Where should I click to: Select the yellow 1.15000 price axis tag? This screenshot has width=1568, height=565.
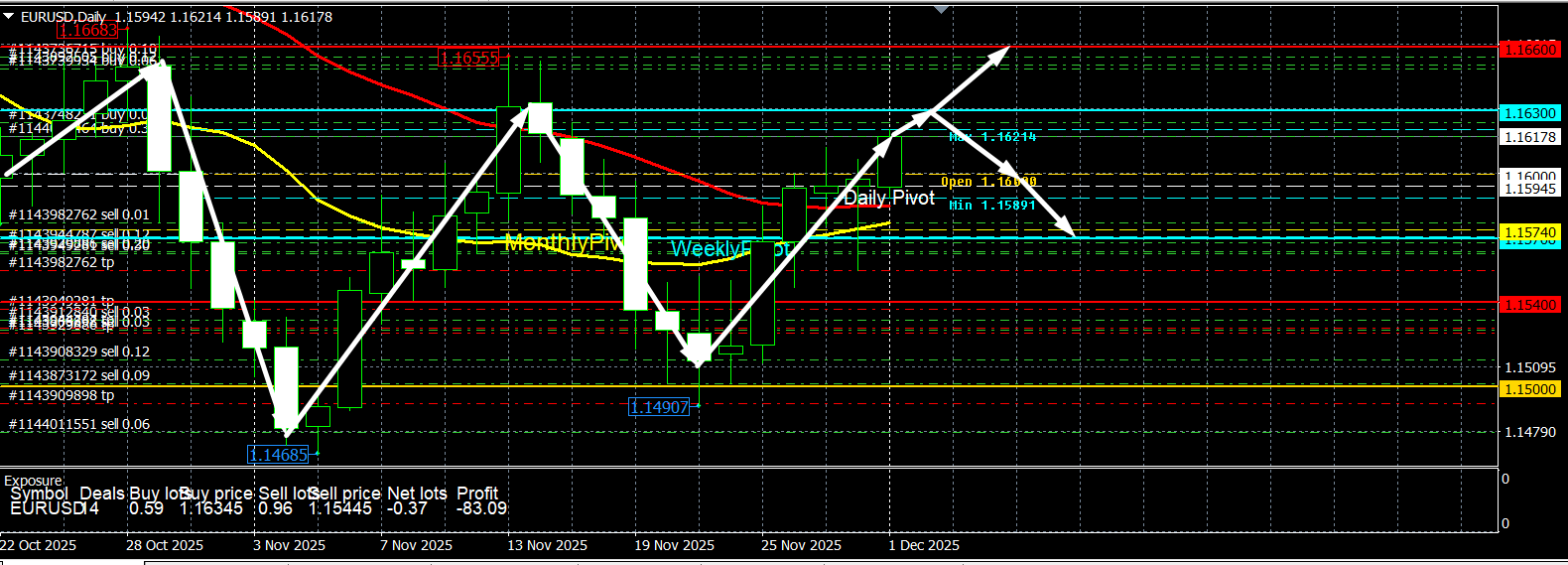point(1530,389)
